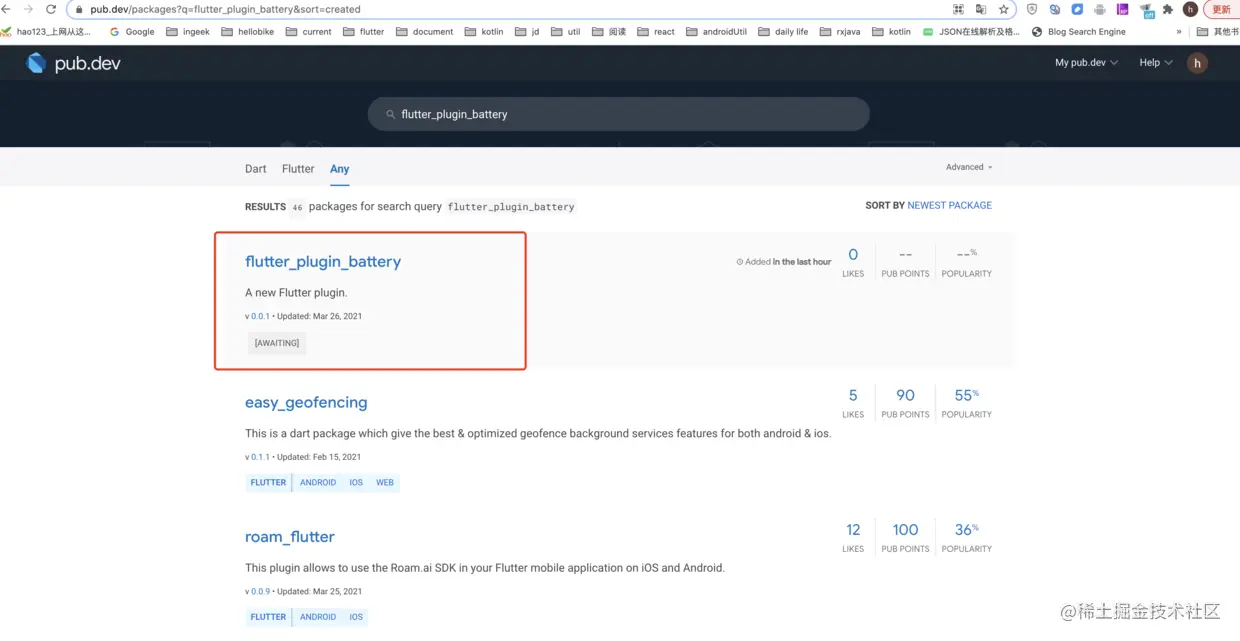
Task: Open the rxjava bookmarks folder
Action: [840, 31]
